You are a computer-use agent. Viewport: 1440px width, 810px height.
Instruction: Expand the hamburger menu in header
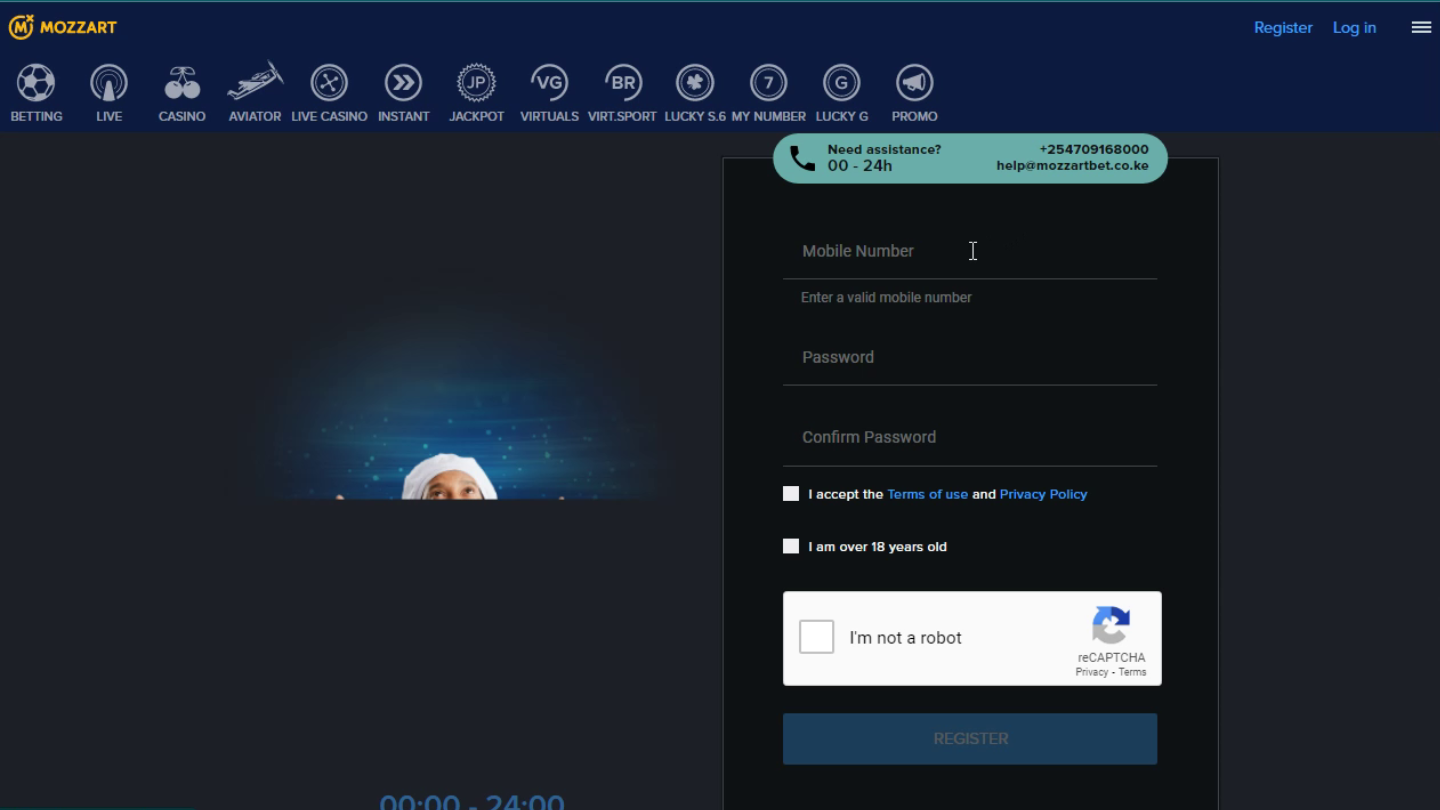pos(1421,28)
